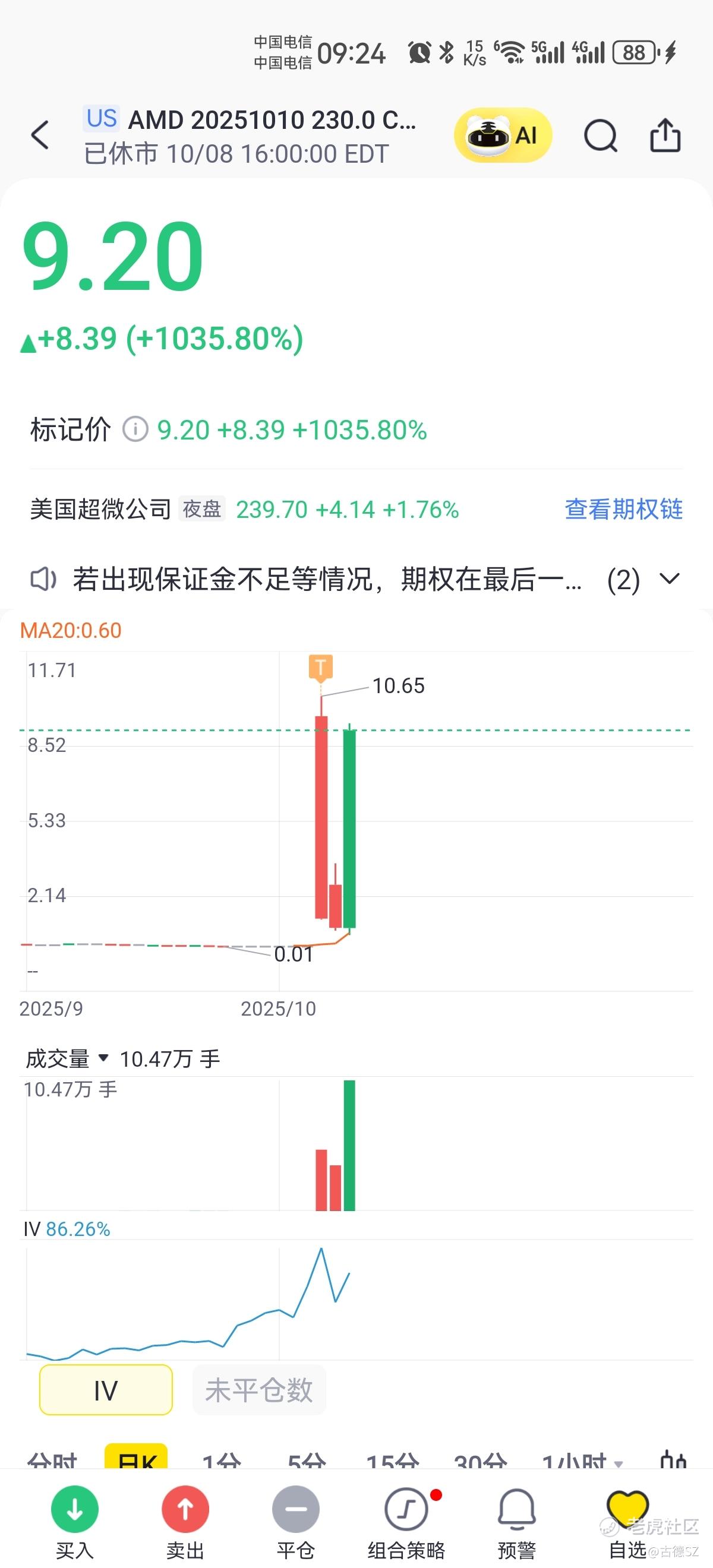
Task: Tap the green 买入 buy icon
Action: pyautogui.click(x=75, y=1509)
